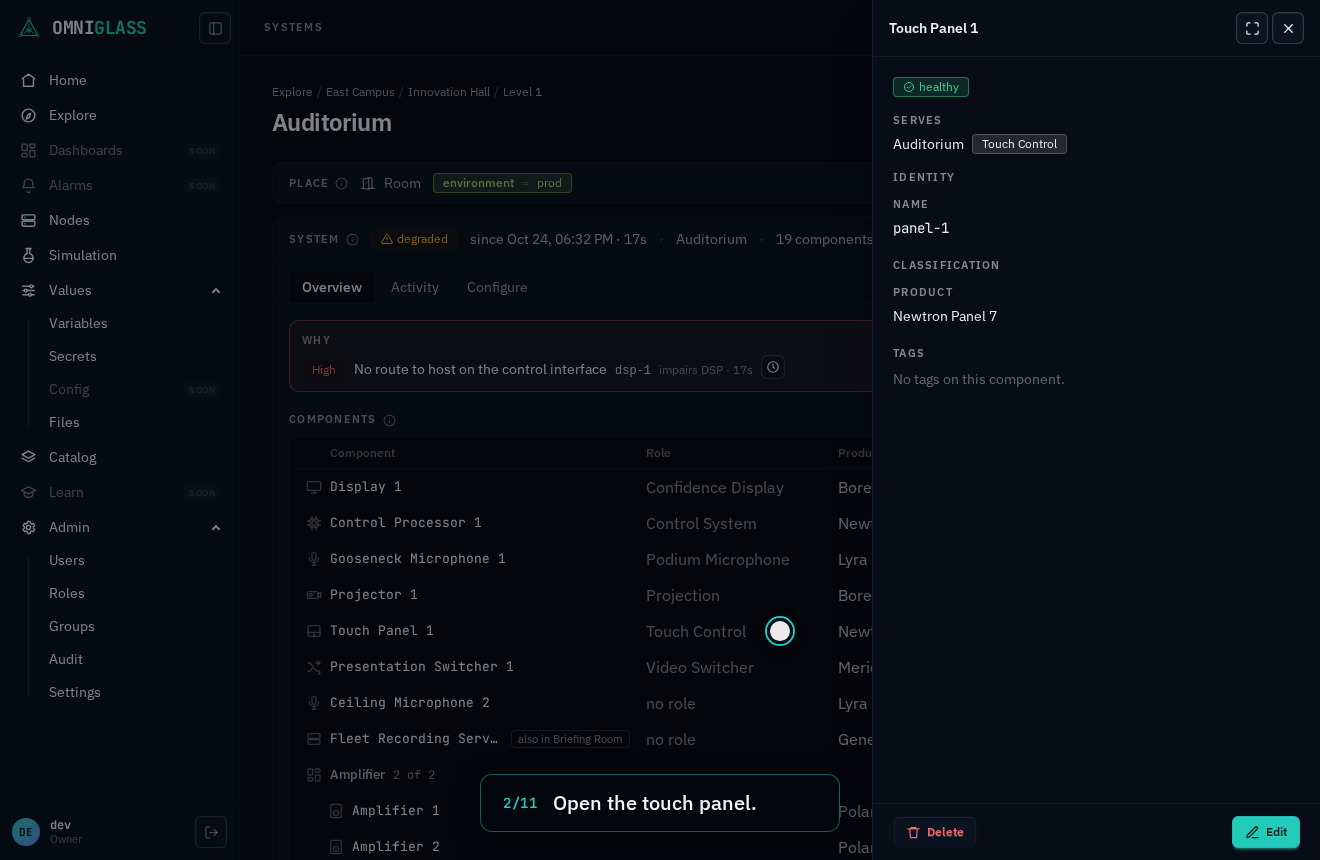
Task: Open the Audit log page
Action: 66,659
